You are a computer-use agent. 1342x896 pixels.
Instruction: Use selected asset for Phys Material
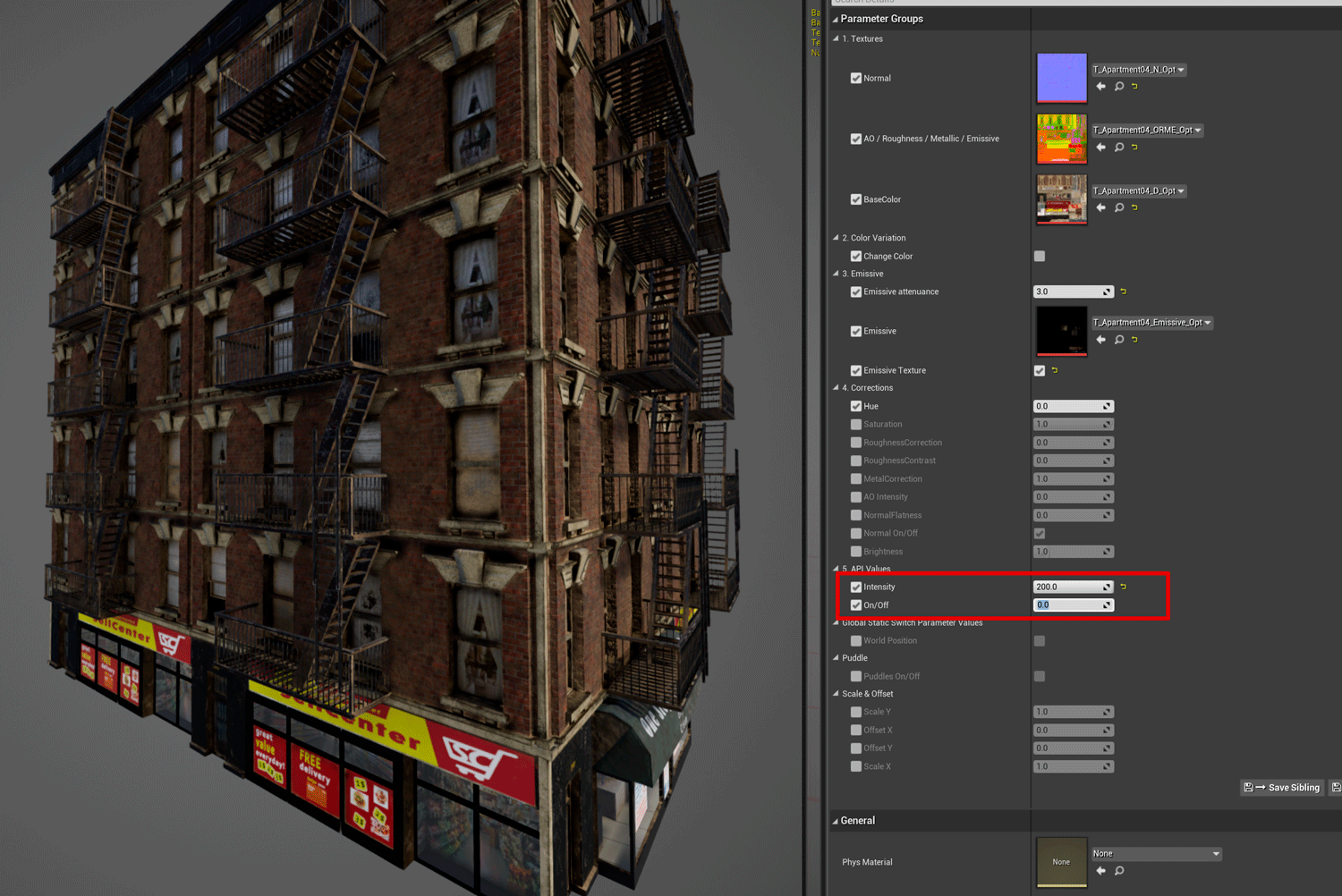(1101, 871)
